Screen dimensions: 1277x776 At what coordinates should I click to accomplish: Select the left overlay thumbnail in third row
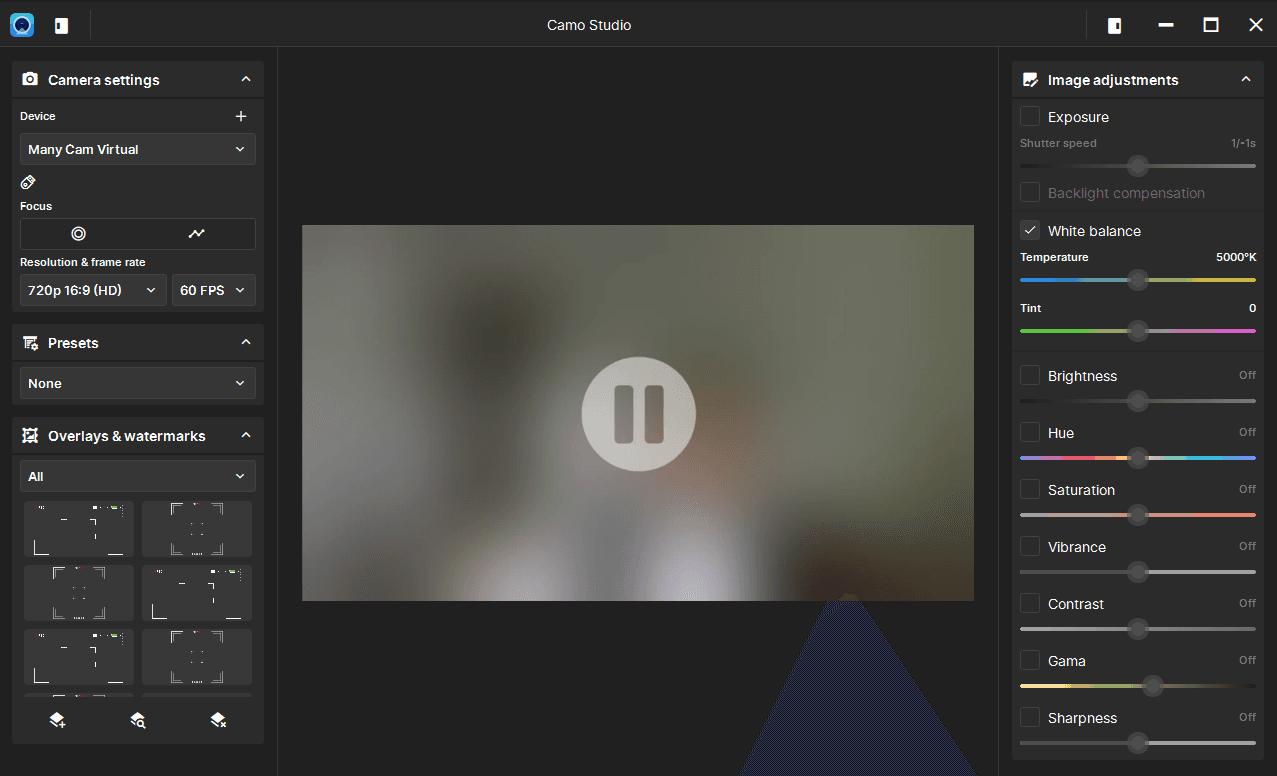point(79,657)
